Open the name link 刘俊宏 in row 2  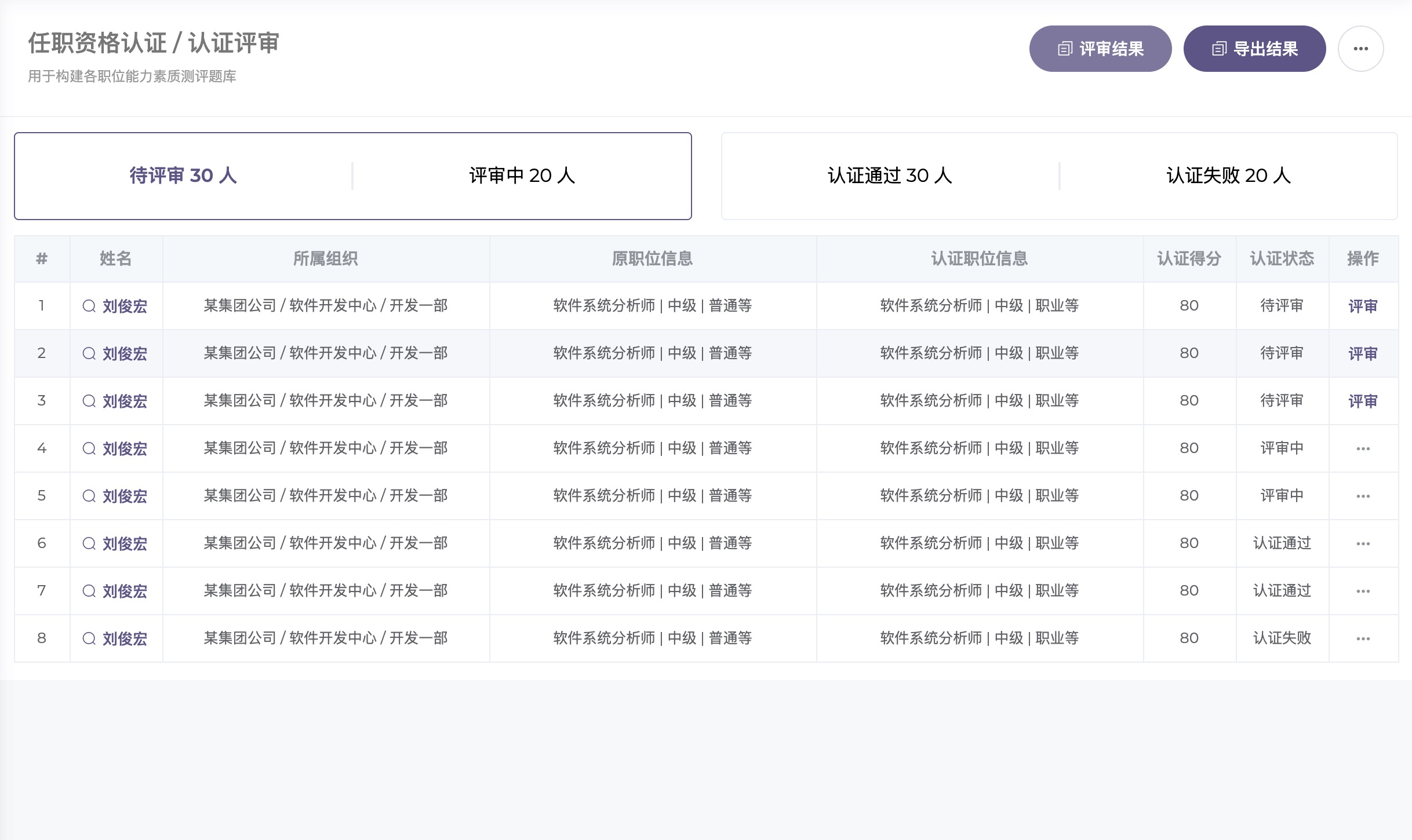125,353
